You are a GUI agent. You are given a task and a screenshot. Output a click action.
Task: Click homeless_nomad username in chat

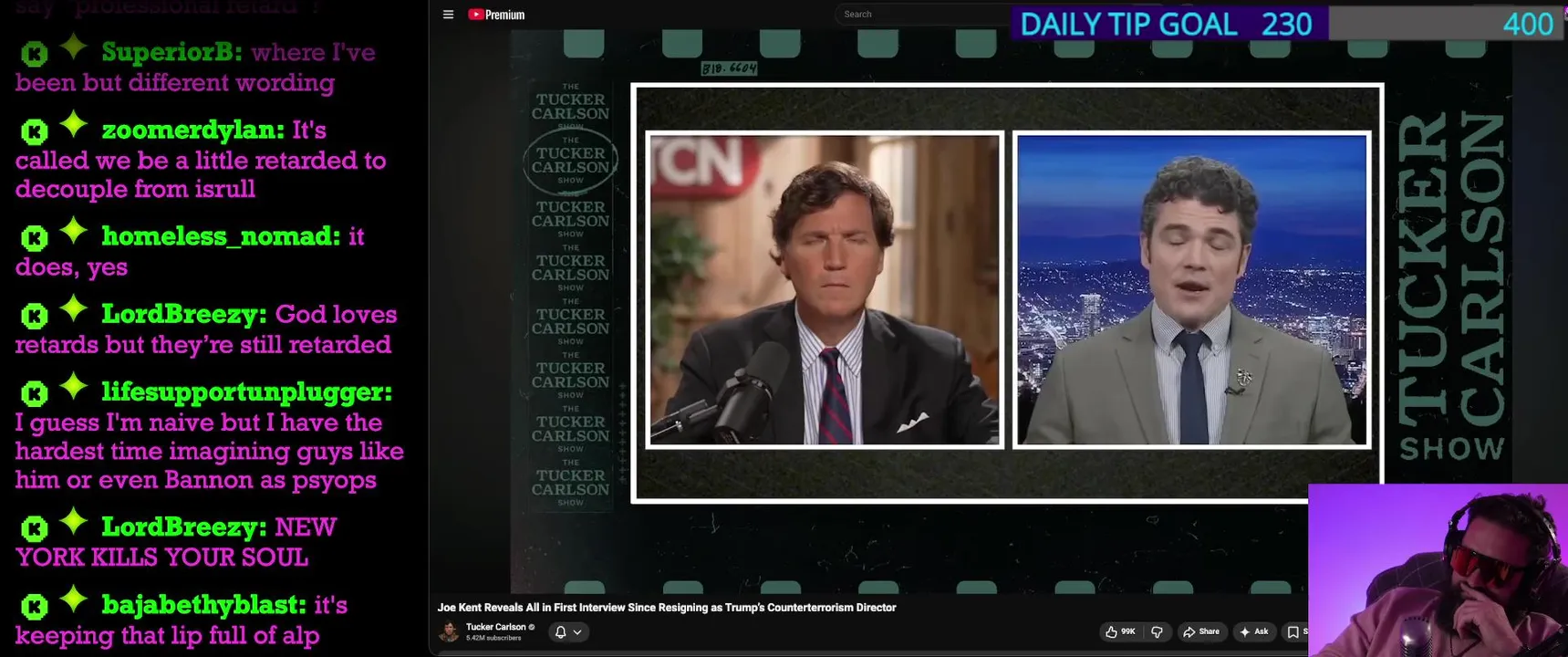(x=221, y=236)
